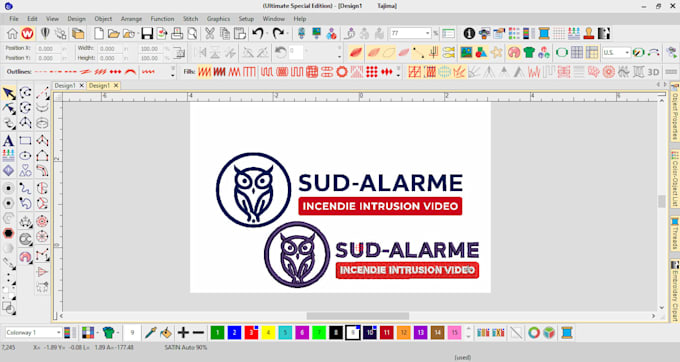680x362 pixels.
Task: Click the blue thread spool toolbar icon
Action: click(544, 33)
